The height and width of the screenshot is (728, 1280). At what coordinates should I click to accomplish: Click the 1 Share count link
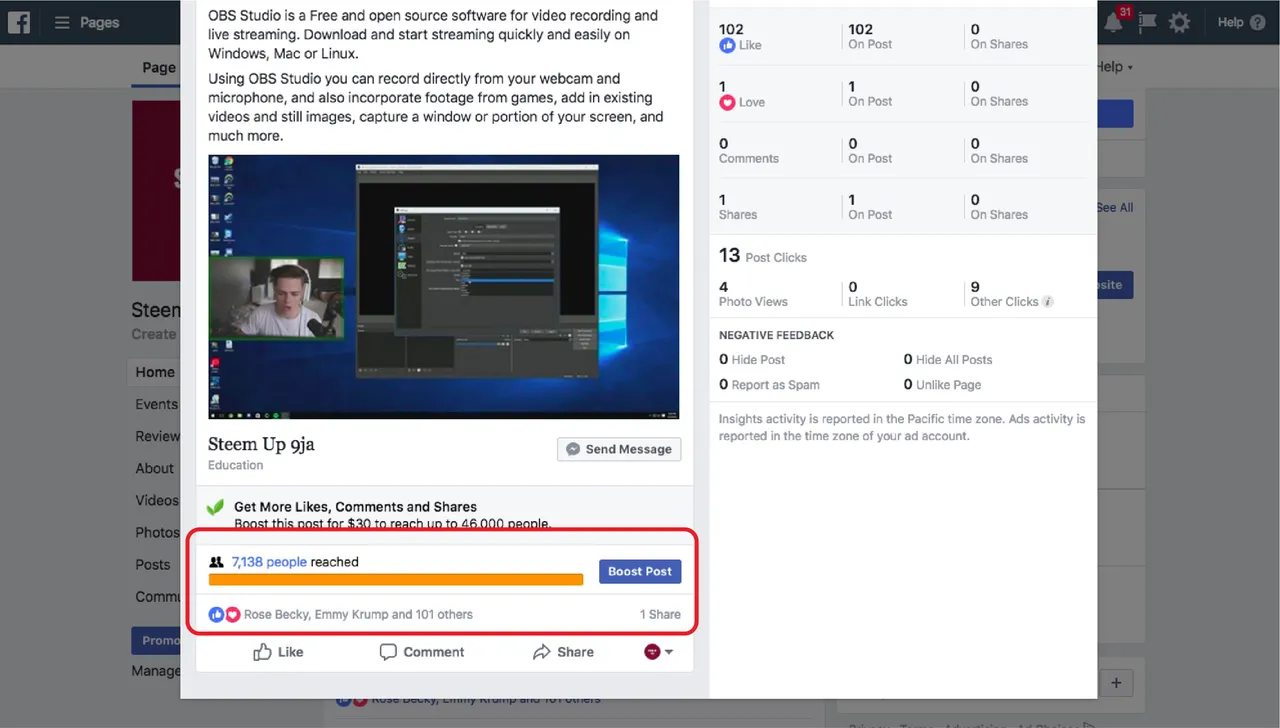tap(660, 614)
